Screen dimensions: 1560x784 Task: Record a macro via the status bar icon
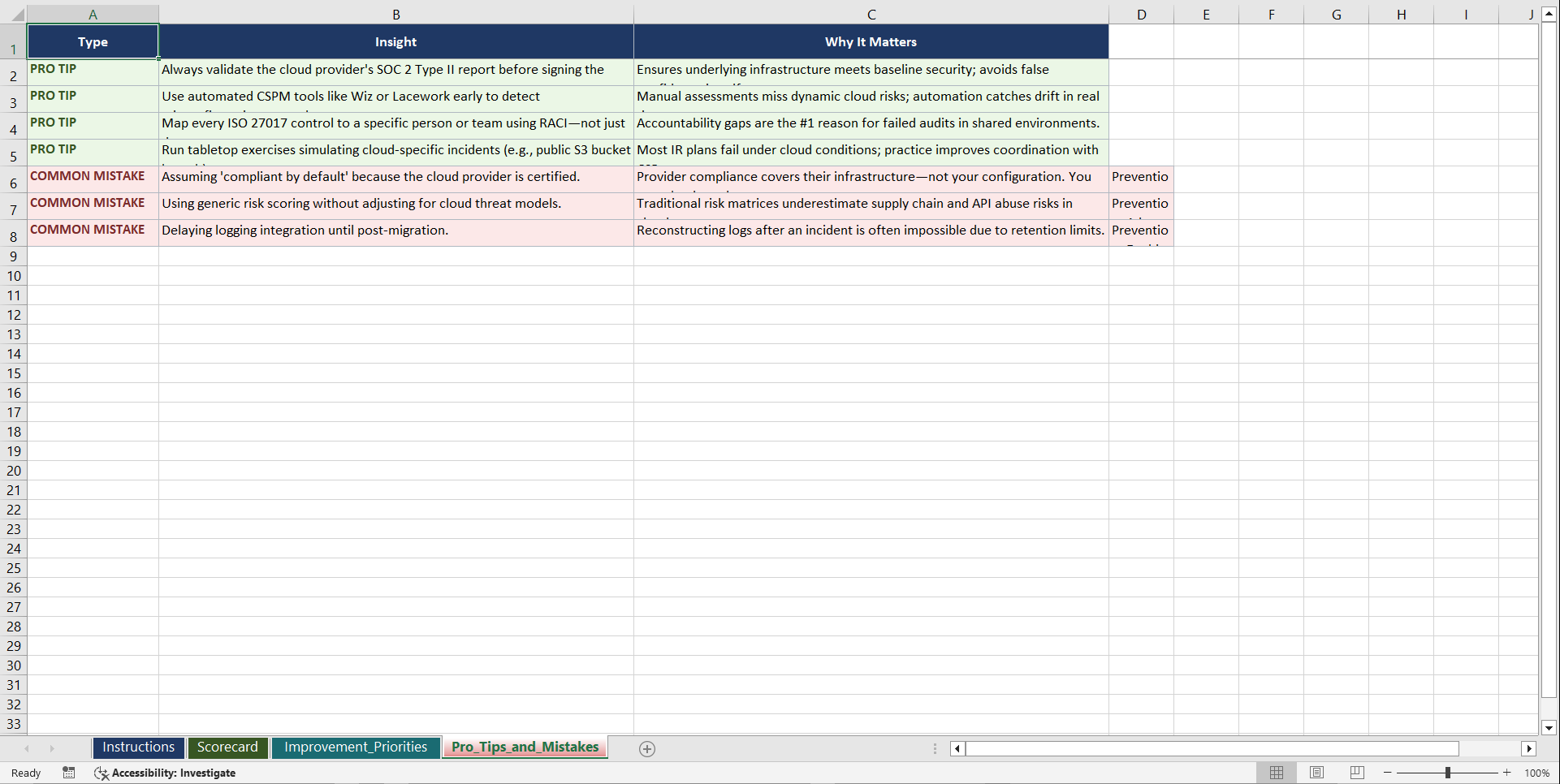point(69,773)
